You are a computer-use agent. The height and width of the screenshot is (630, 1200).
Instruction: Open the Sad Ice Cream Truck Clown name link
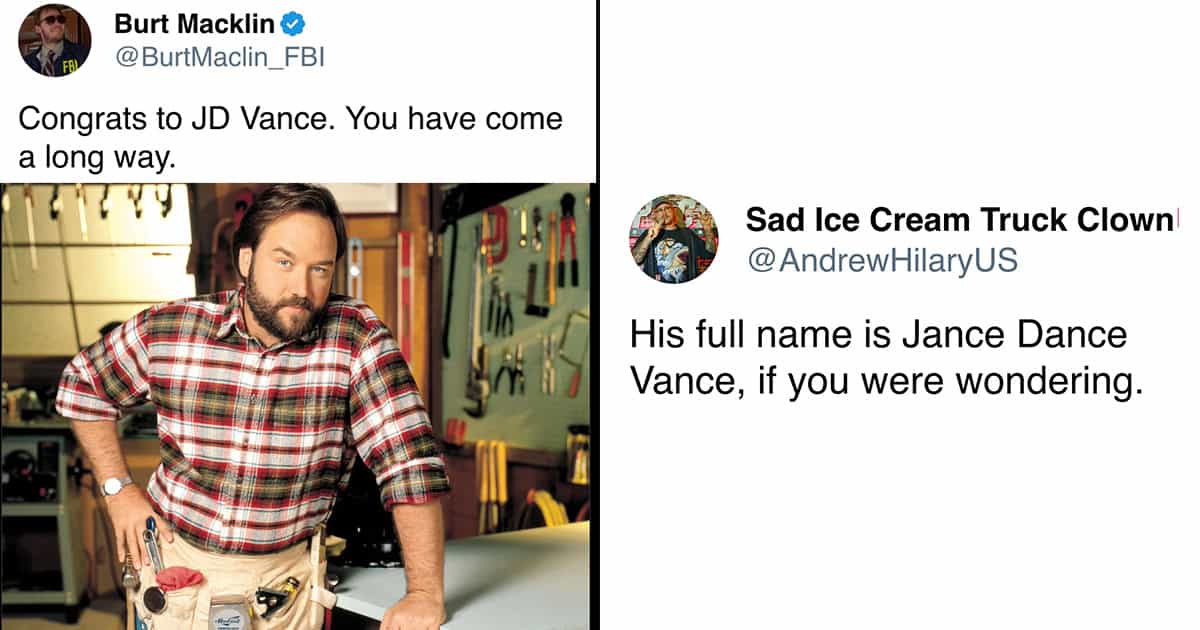click(958, 220)
